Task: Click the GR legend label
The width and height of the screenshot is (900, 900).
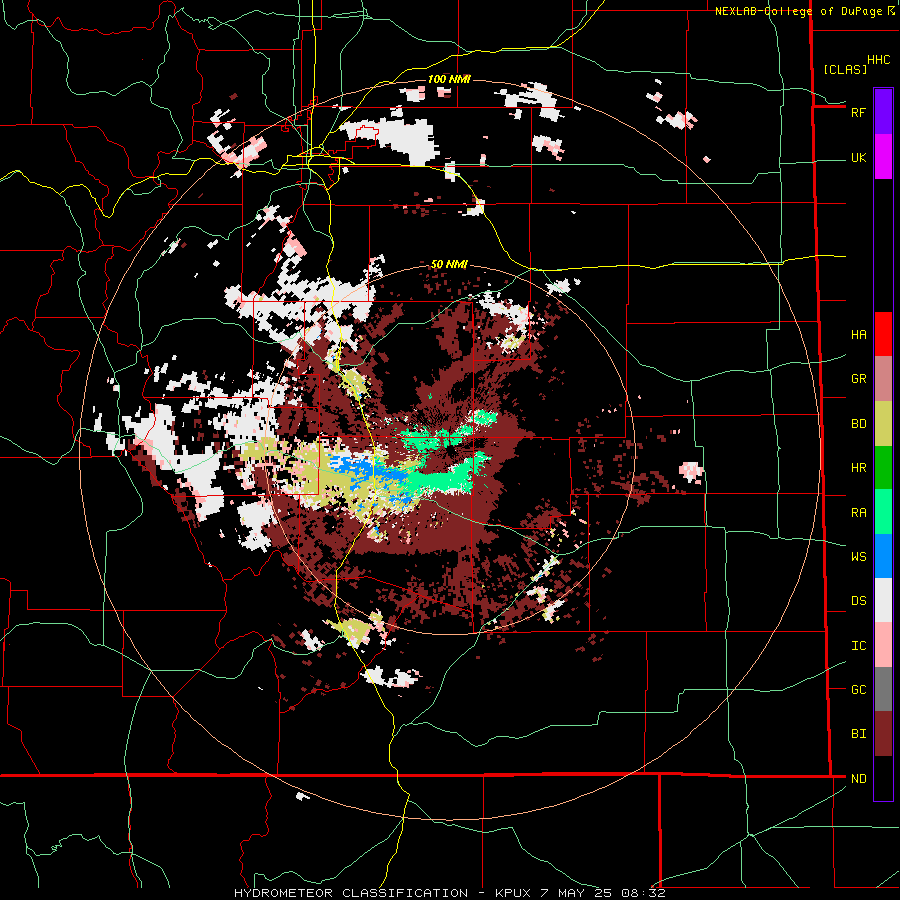Action: click(x=858, y=379)
